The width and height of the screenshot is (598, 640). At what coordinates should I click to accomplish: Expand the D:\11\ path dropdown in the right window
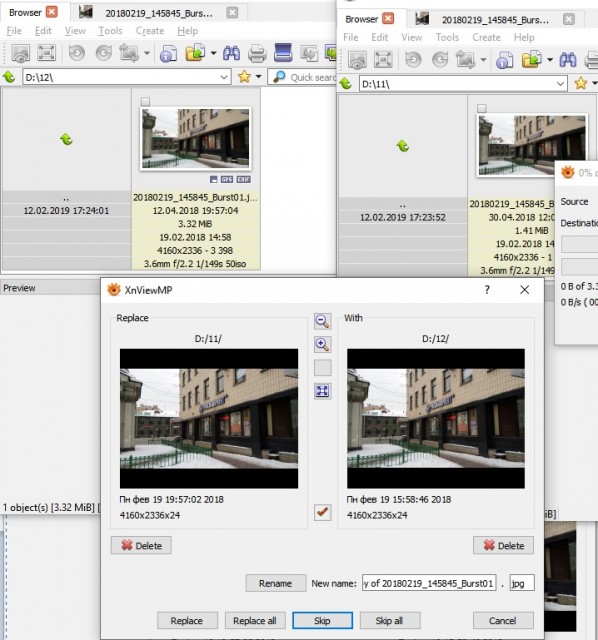[x=561, y=84]
